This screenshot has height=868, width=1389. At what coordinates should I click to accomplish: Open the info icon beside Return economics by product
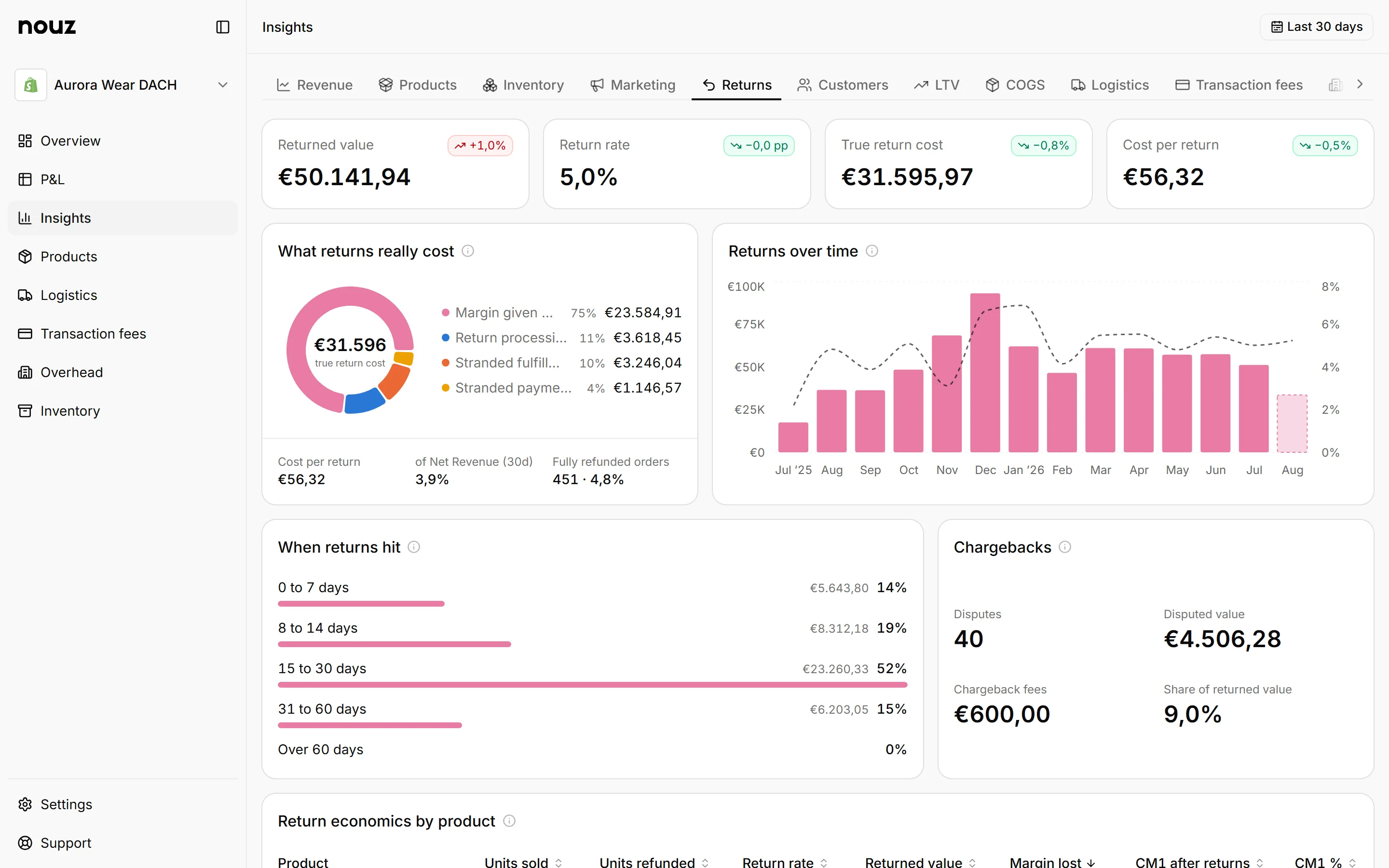(x=509, y=821)
